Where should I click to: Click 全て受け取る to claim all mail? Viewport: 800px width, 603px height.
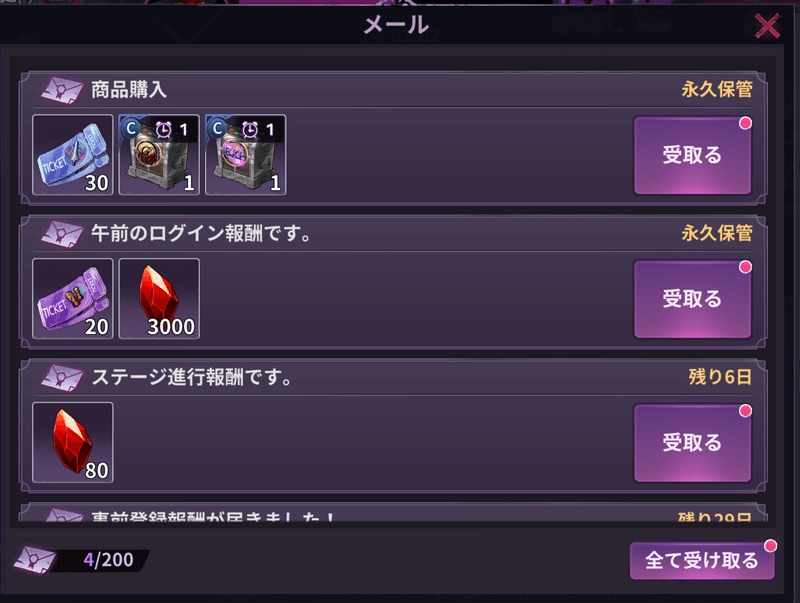702,561
